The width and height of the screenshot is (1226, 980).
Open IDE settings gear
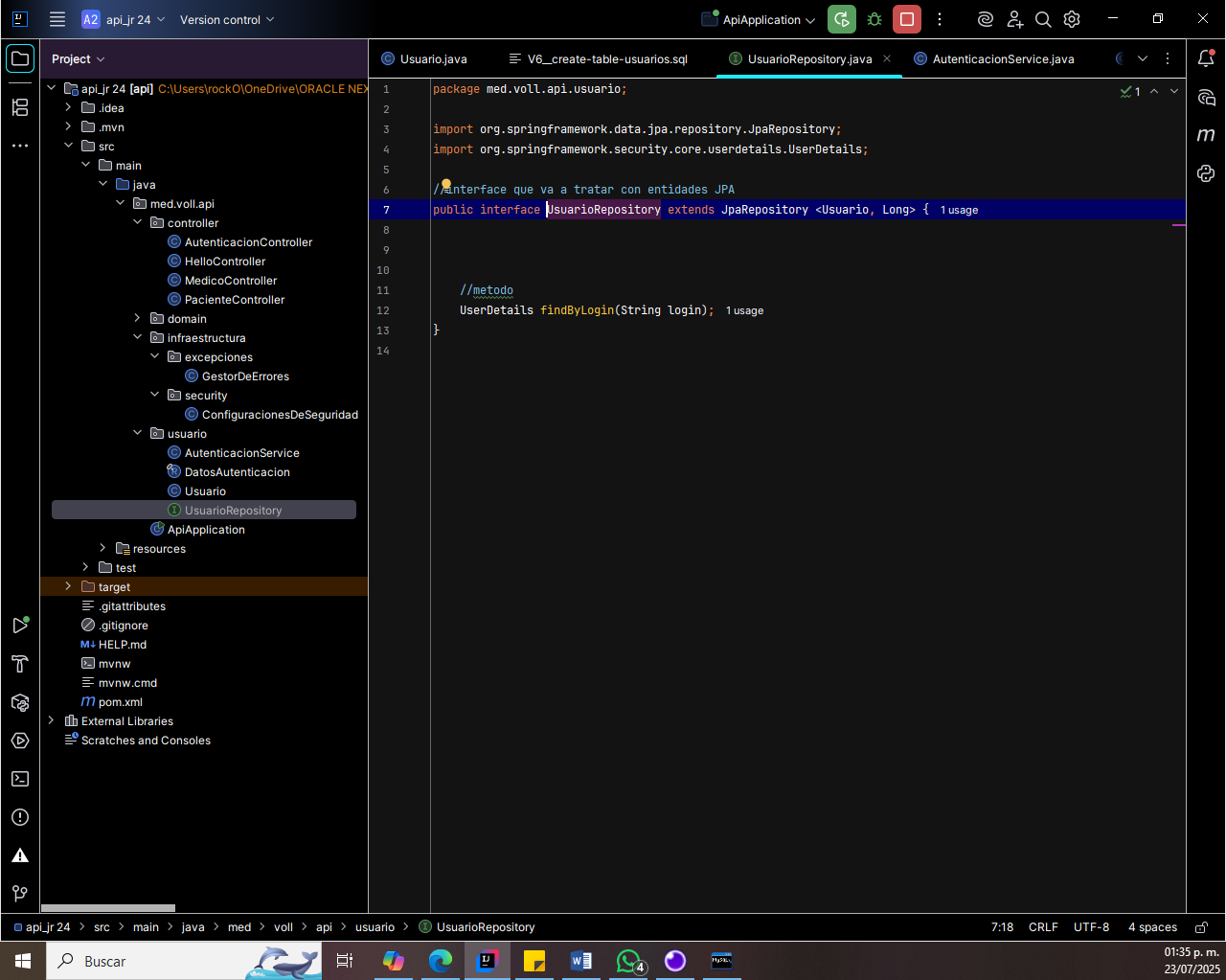[1072, 19]
